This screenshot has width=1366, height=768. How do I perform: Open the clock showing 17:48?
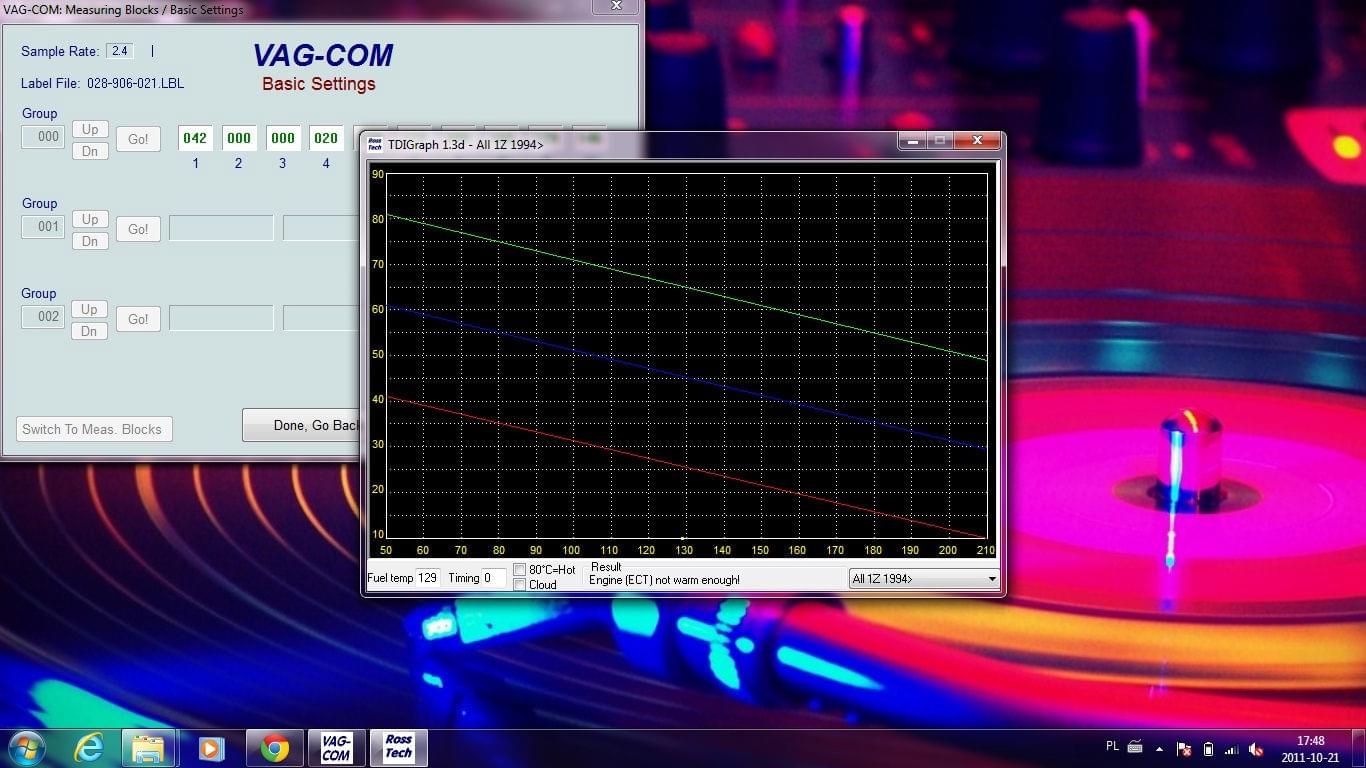[1310, 749]
